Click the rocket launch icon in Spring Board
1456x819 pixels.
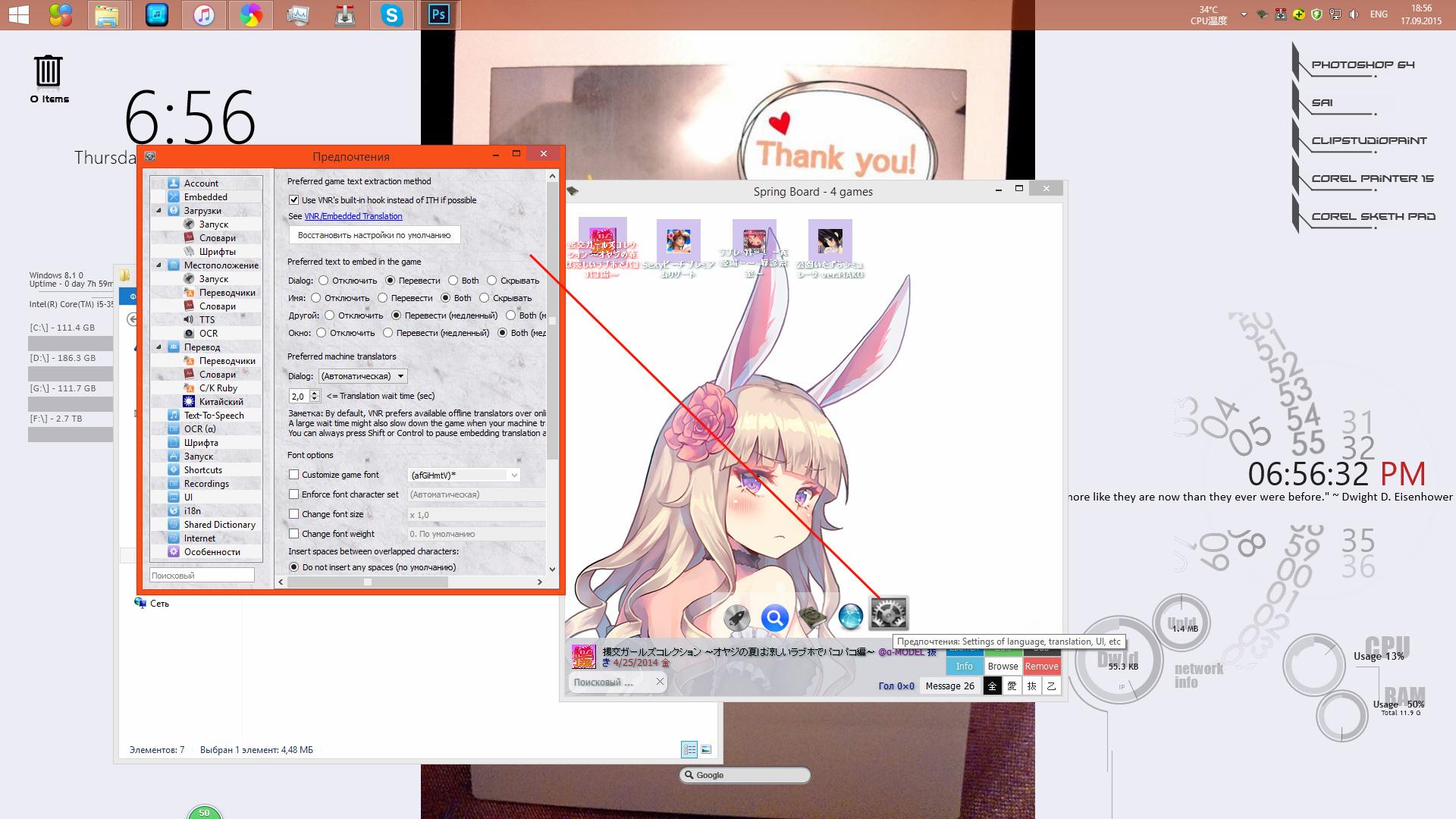point(736,618)
